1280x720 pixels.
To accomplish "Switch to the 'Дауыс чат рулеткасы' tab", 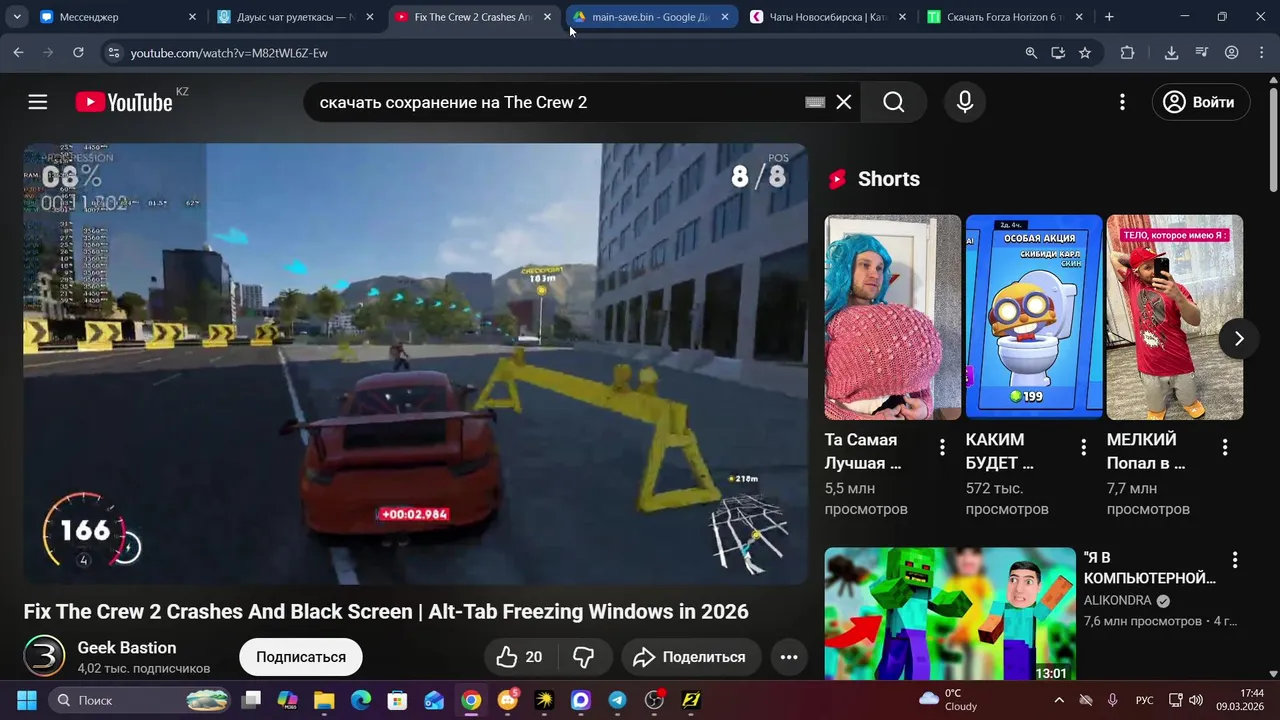I will click(x=295, y=17).
